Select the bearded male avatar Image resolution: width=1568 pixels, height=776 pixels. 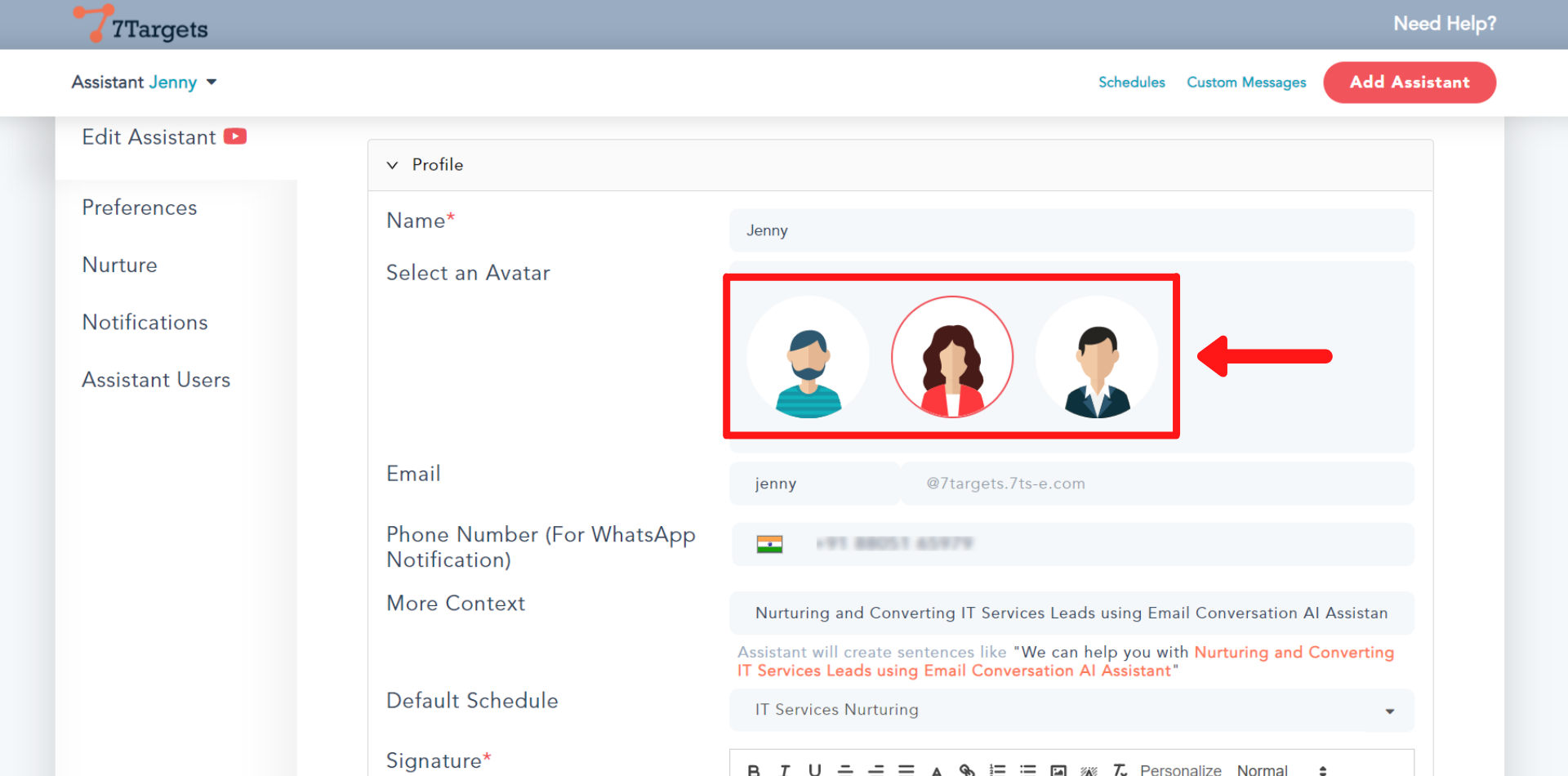pyautogui.click(x=808, y=357)
